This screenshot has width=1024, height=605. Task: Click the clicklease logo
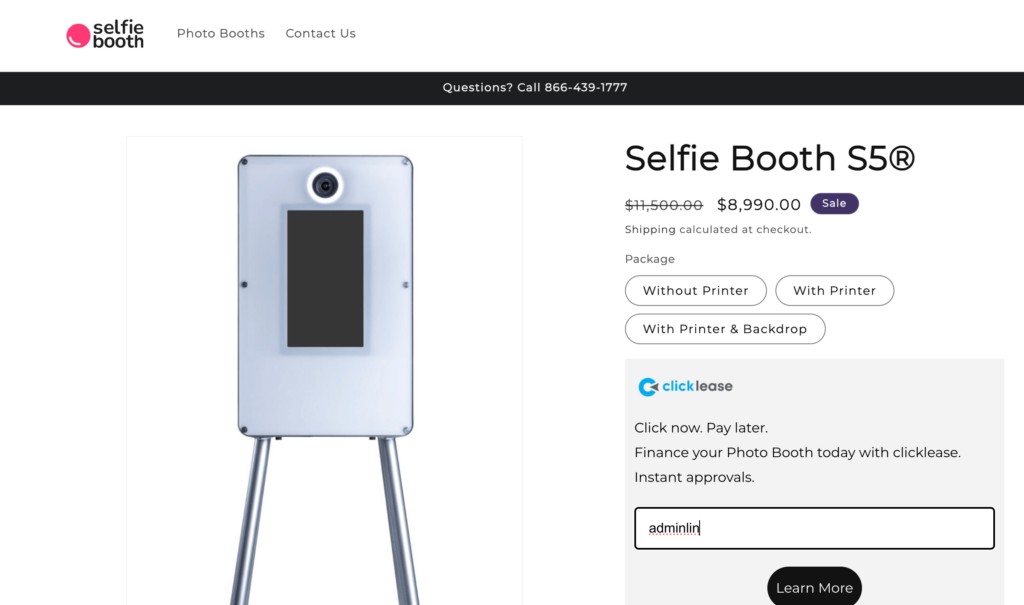tap(686, 387)
